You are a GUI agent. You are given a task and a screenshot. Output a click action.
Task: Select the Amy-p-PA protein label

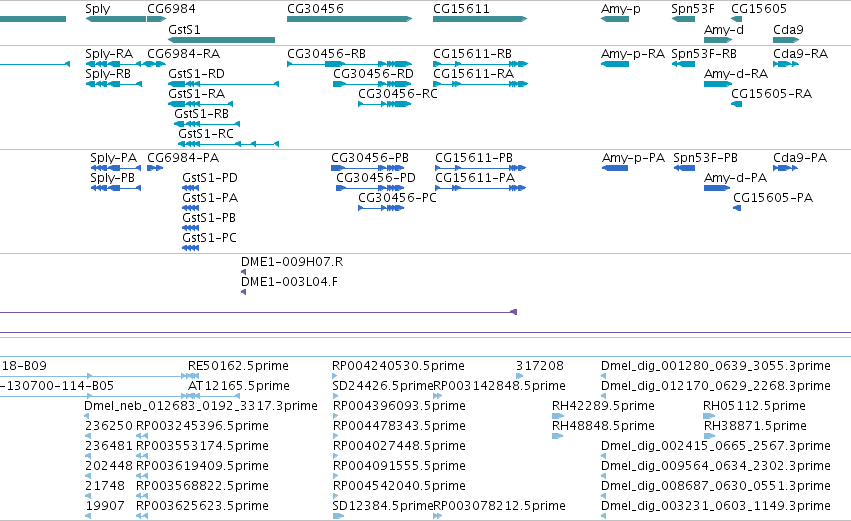point(633,158)
